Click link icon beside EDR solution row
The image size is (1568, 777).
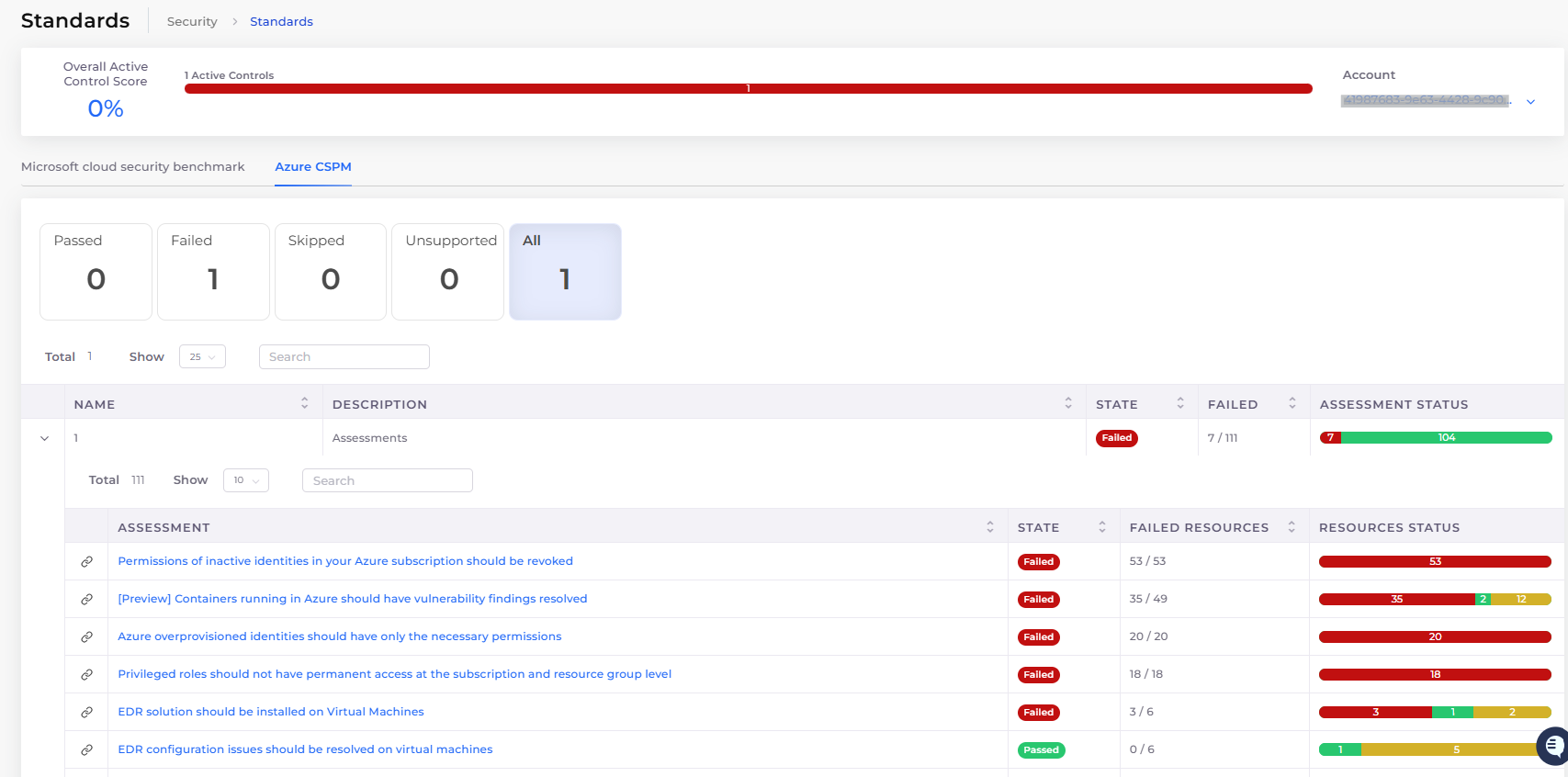[86, 712]
